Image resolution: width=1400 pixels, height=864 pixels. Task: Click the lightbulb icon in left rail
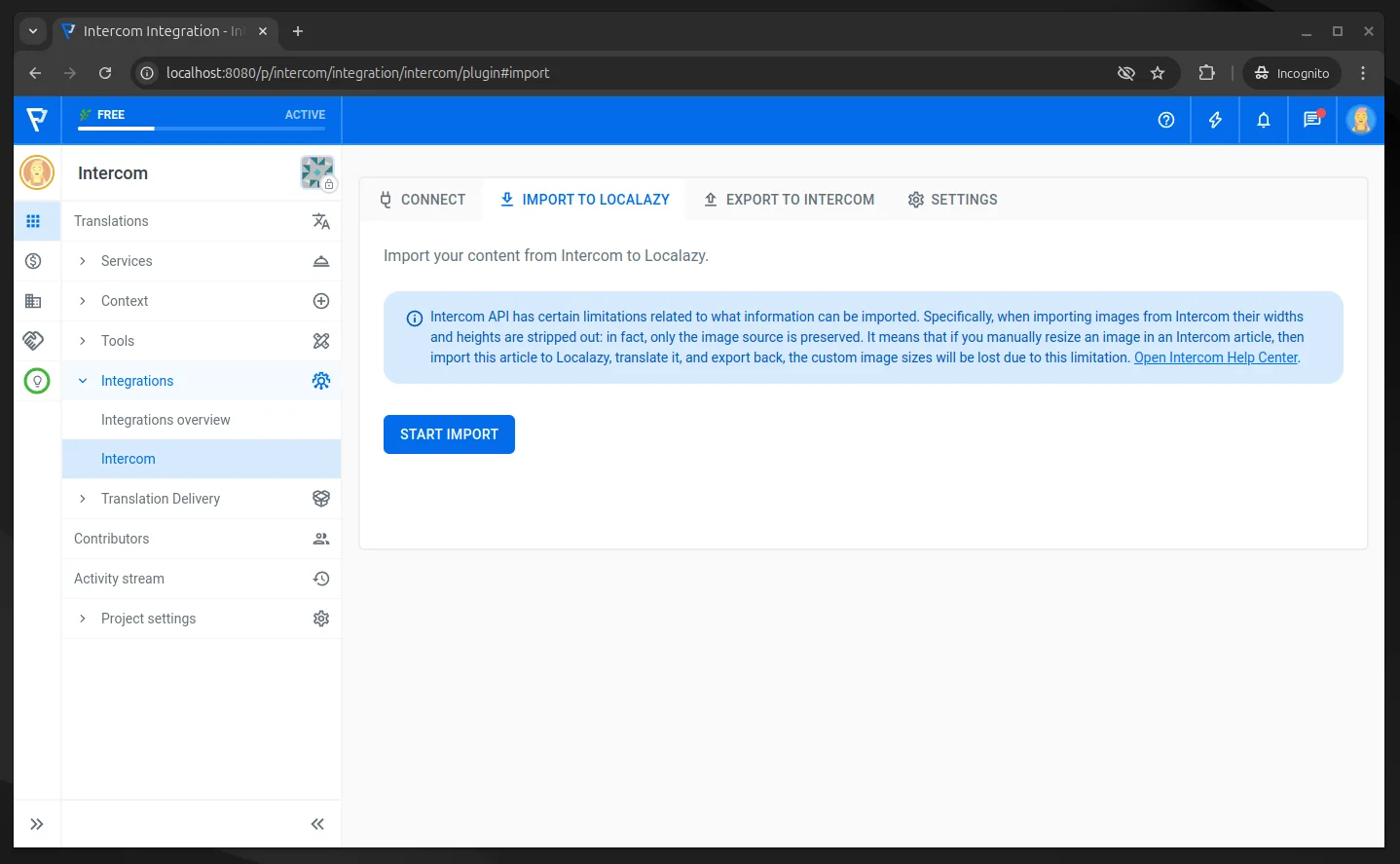[37, 381]
